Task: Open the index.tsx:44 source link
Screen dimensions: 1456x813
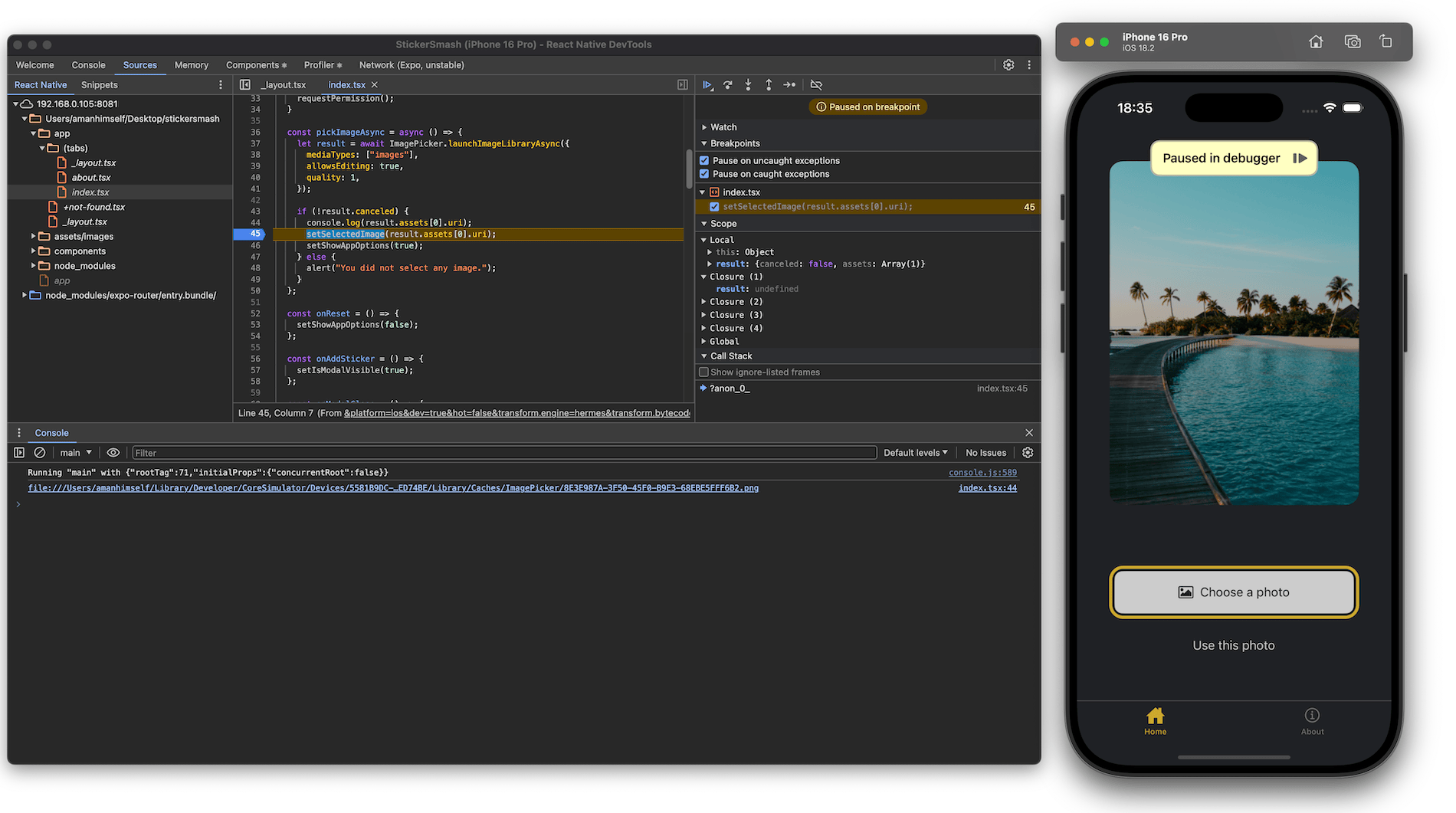Action: pos(987,488)
